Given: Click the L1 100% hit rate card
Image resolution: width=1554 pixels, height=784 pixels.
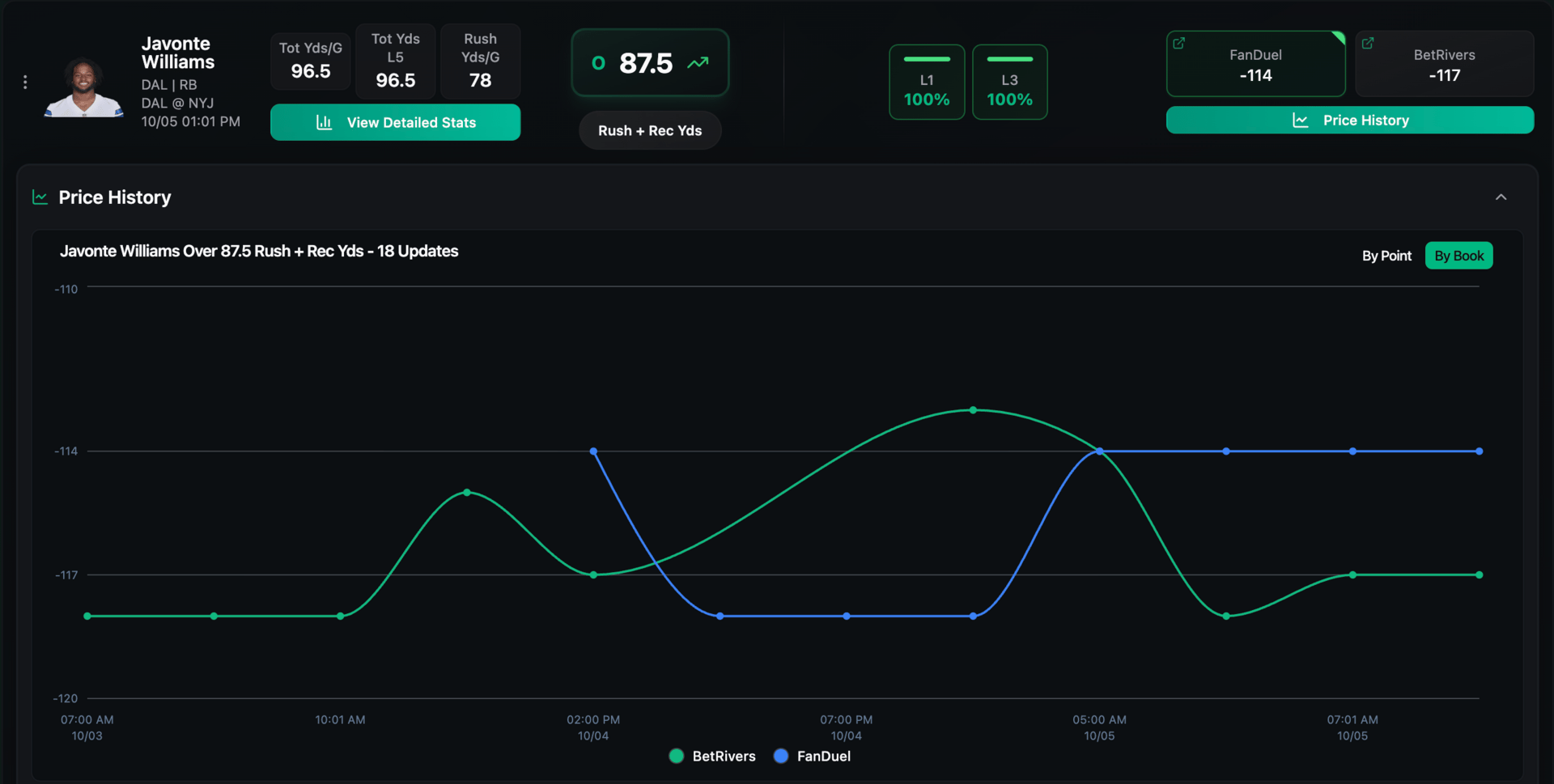Looking at the screenshot, I should [927, 82].
